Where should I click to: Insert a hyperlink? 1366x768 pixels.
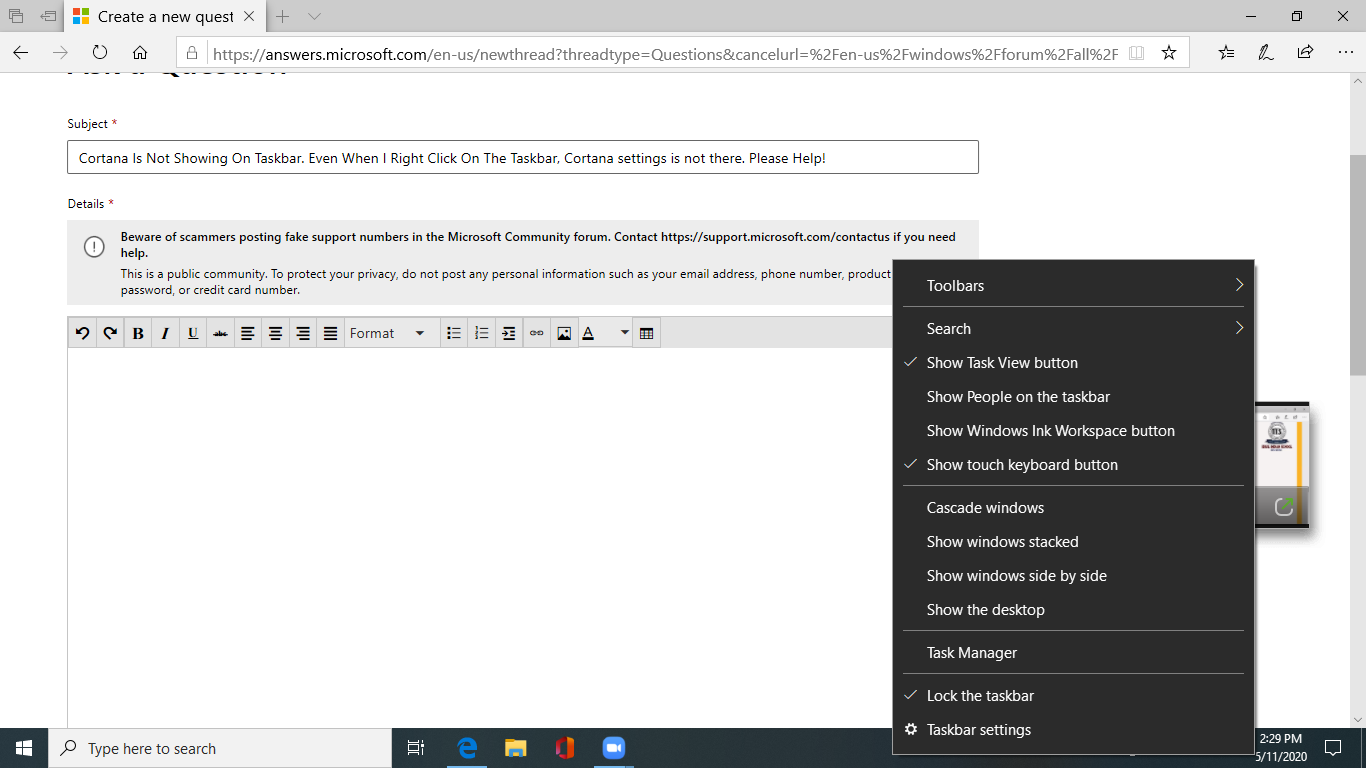pos(536,333)
